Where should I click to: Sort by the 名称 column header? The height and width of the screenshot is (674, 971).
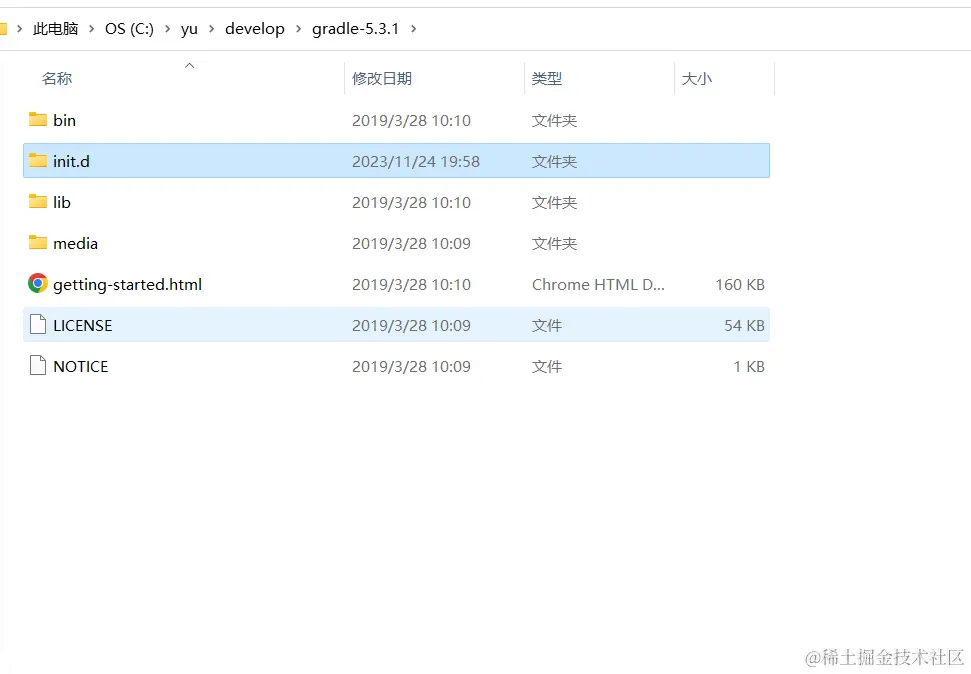[x=57, y=79]
